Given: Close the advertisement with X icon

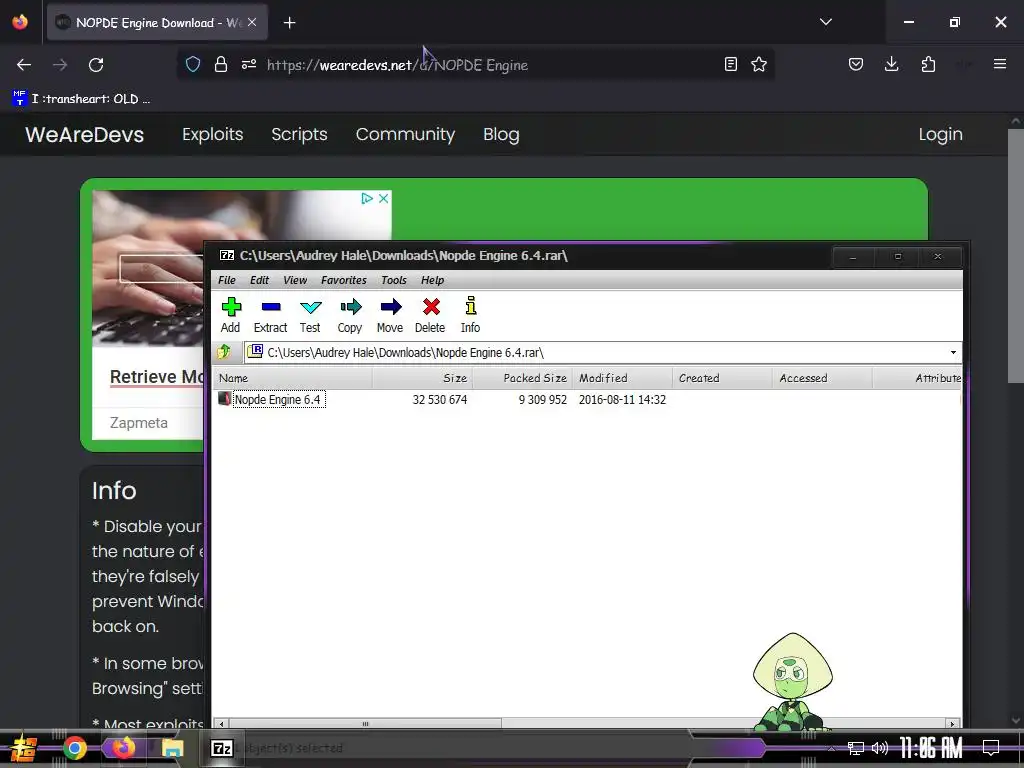Looking at the screenshot, I should pyautogui.click(x=384, y=198).
